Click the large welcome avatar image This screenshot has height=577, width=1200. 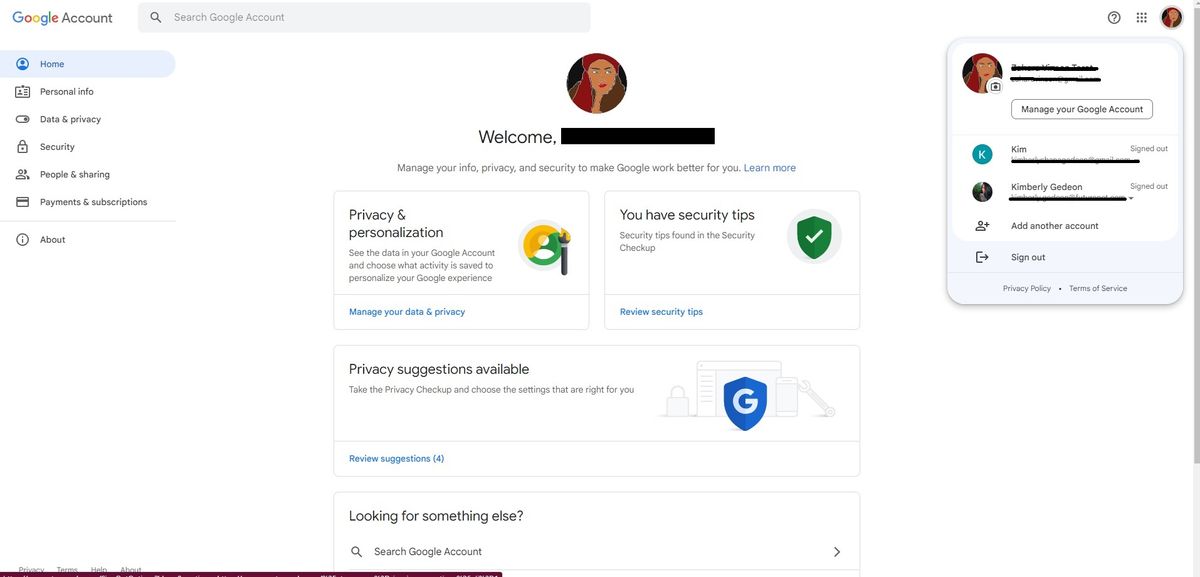[x=597, y=82]
